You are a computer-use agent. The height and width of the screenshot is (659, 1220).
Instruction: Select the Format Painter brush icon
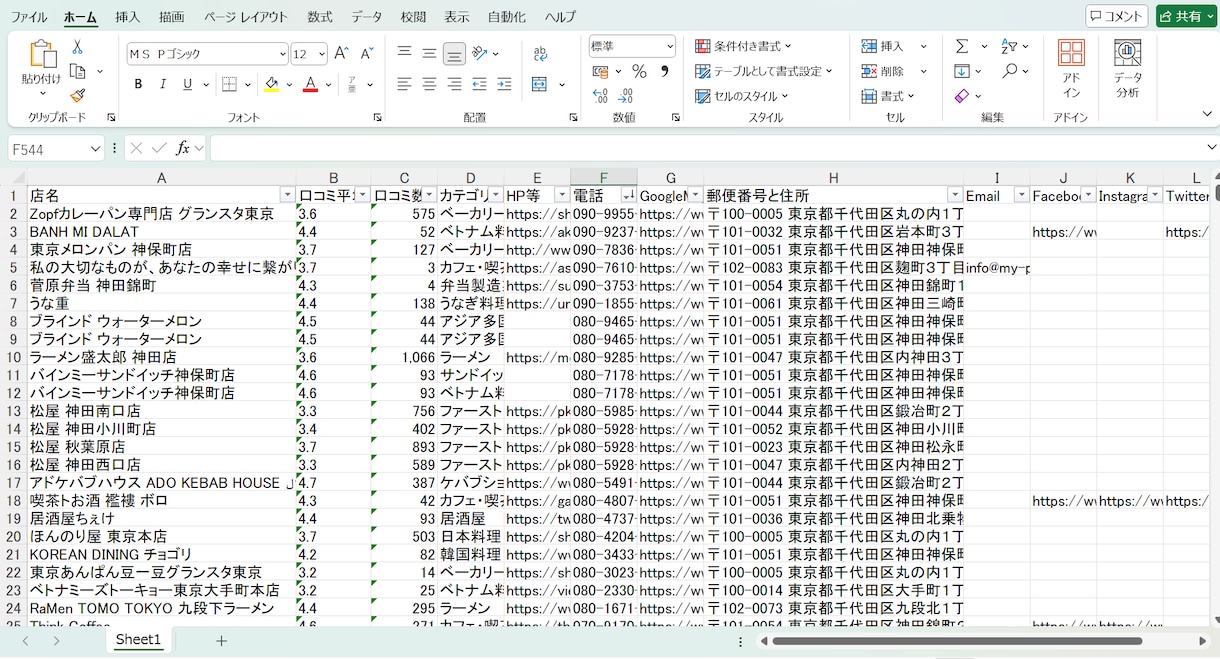tap(78, 95)
